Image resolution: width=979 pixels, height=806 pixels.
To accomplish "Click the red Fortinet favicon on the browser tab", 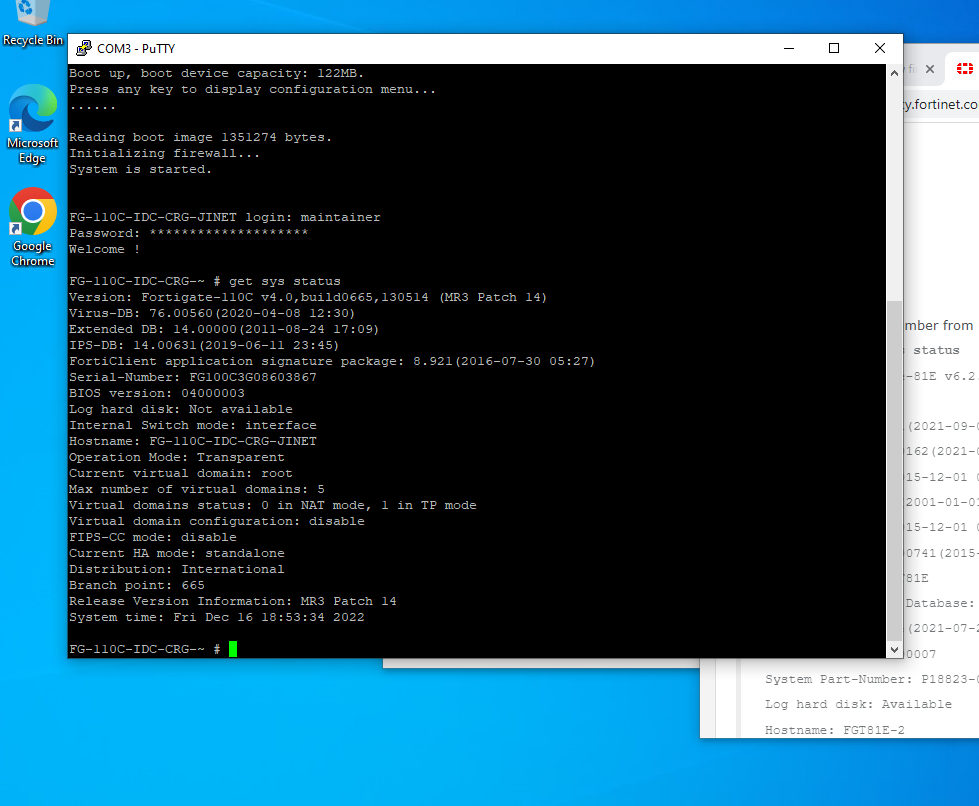I will pos(963,70).
